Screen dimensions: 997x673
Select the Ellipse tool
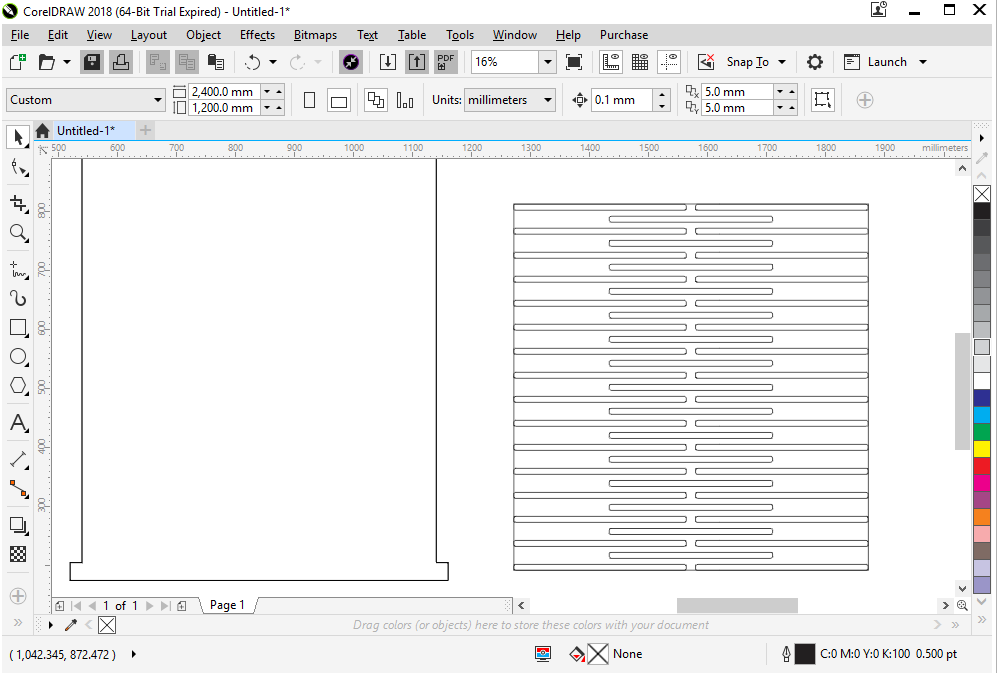coord(18,357)
